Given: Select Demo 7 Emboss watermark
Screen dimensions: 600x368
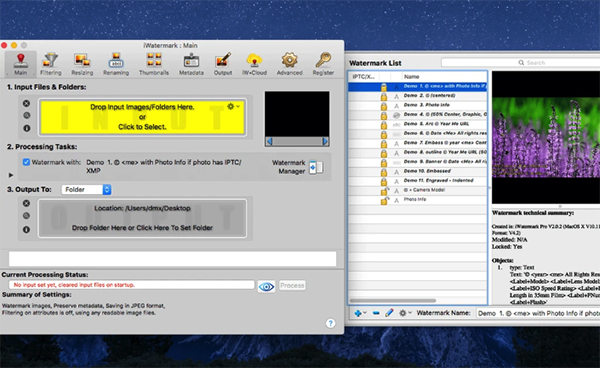Looking at the screenshot, I should pyautogui.click(x=418, y=143).
